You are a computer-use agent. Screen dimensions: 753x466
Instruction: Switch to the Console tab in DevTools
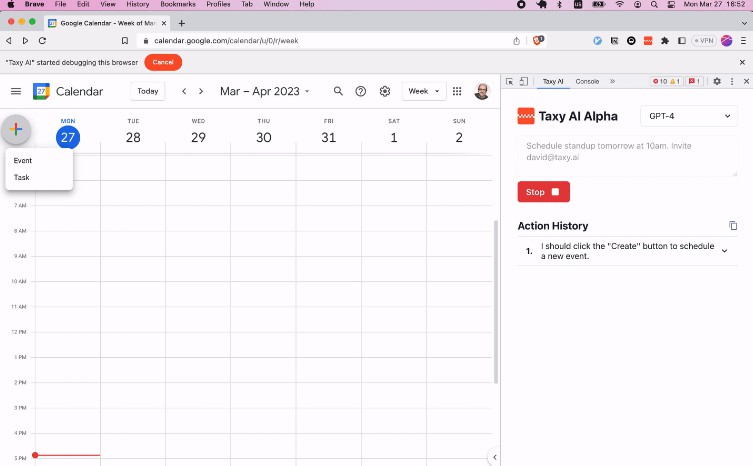tap(587, 81)
